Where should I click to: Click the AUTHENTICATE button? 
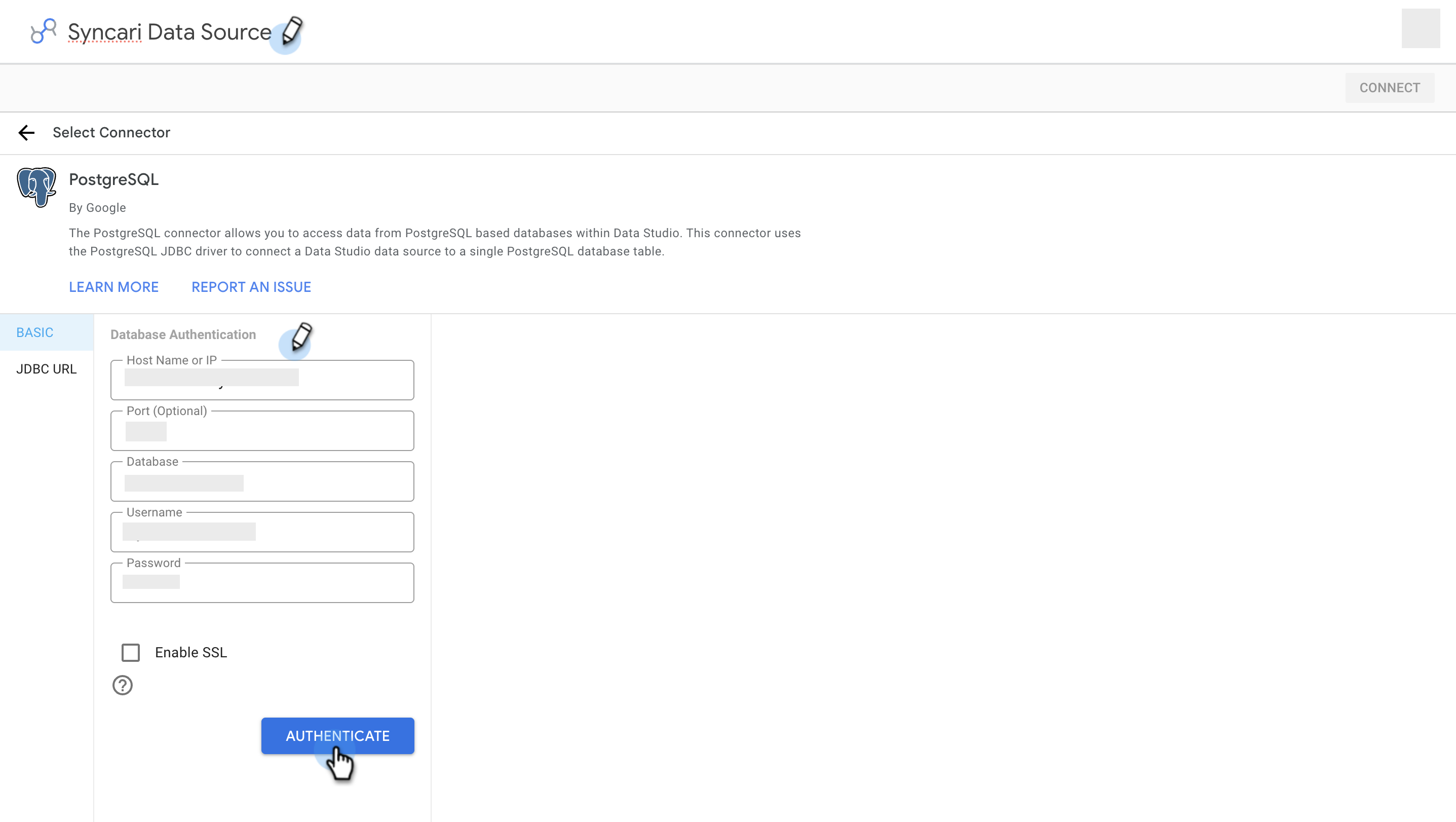tap(337, 735)
